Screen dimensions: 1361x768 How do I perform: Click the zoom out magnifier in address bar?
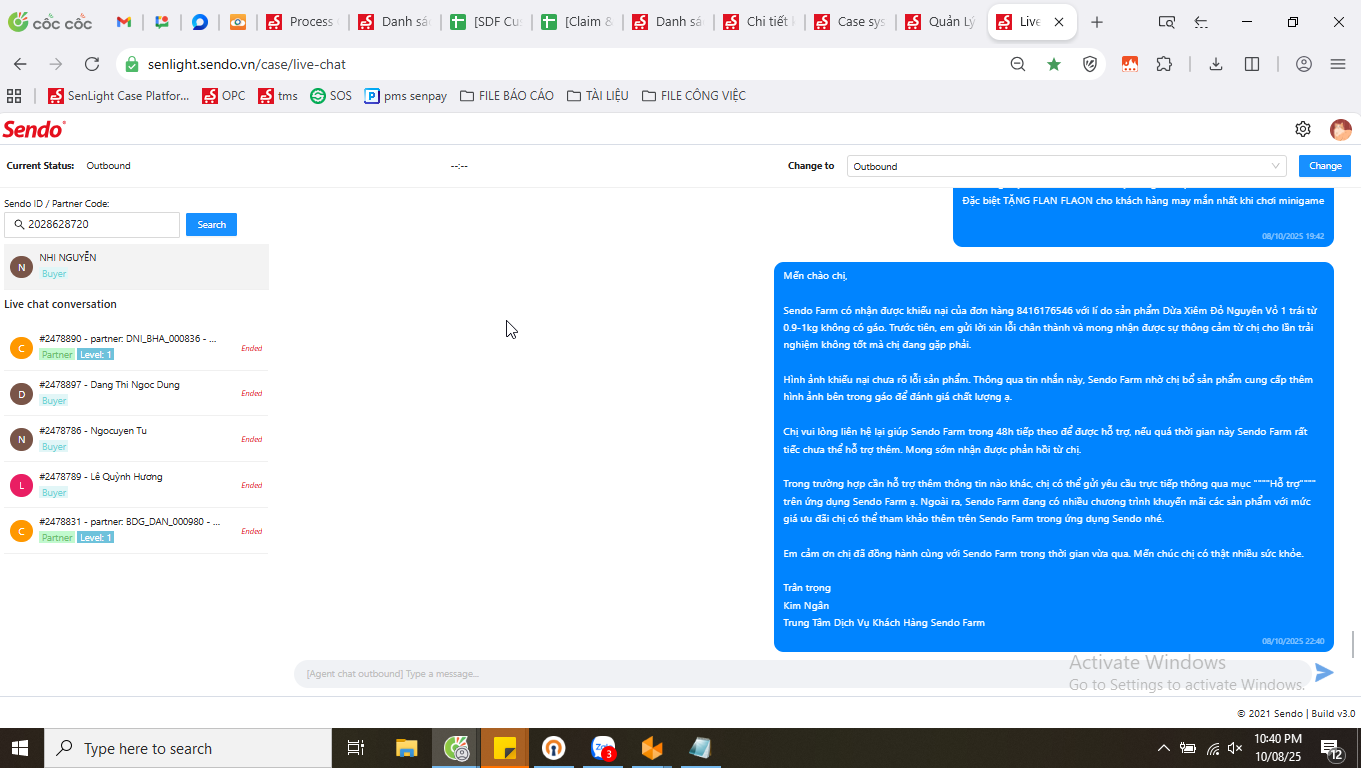1018,64
